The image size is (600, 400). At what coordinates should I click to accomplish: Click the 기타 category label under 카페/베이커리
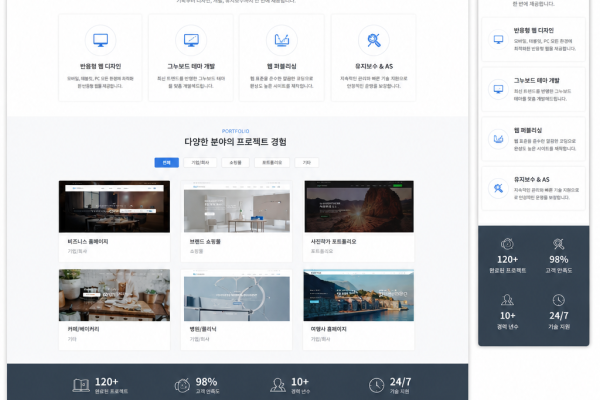click(72, 339)
